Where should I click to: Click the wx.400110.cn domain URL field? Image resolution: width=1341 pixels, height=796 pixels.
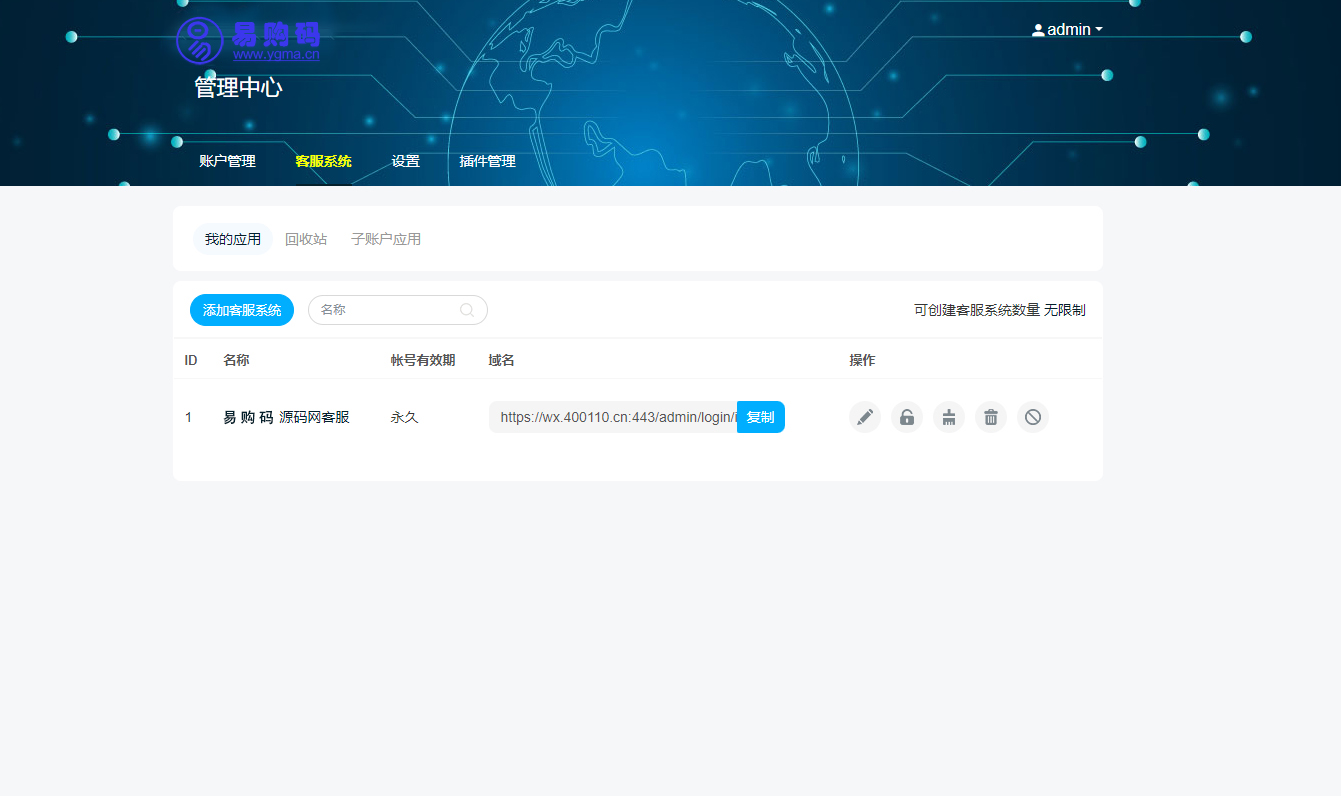(613, 417)
